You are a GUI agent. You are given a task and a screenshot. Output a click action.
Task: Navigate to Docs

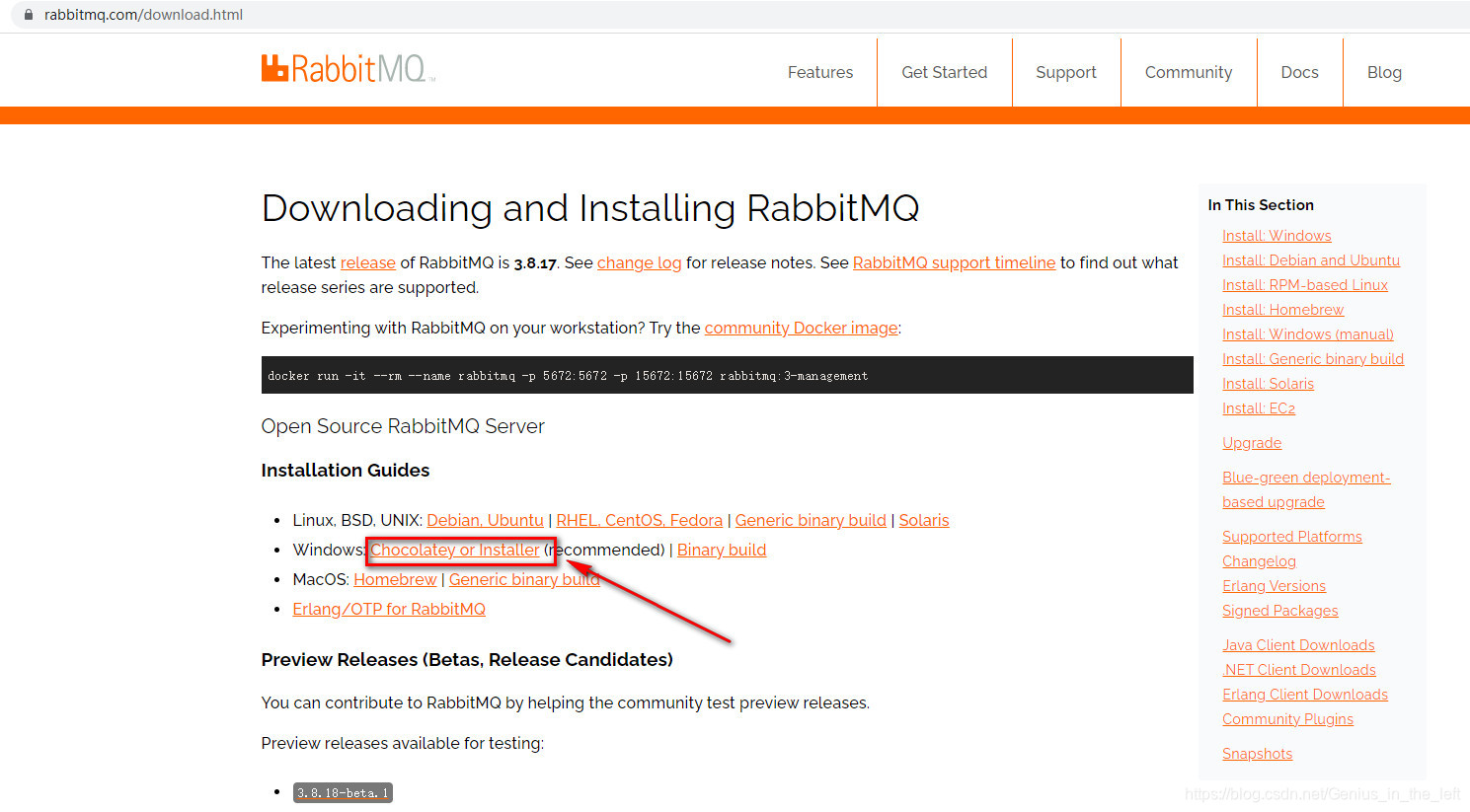[1299, 72]
